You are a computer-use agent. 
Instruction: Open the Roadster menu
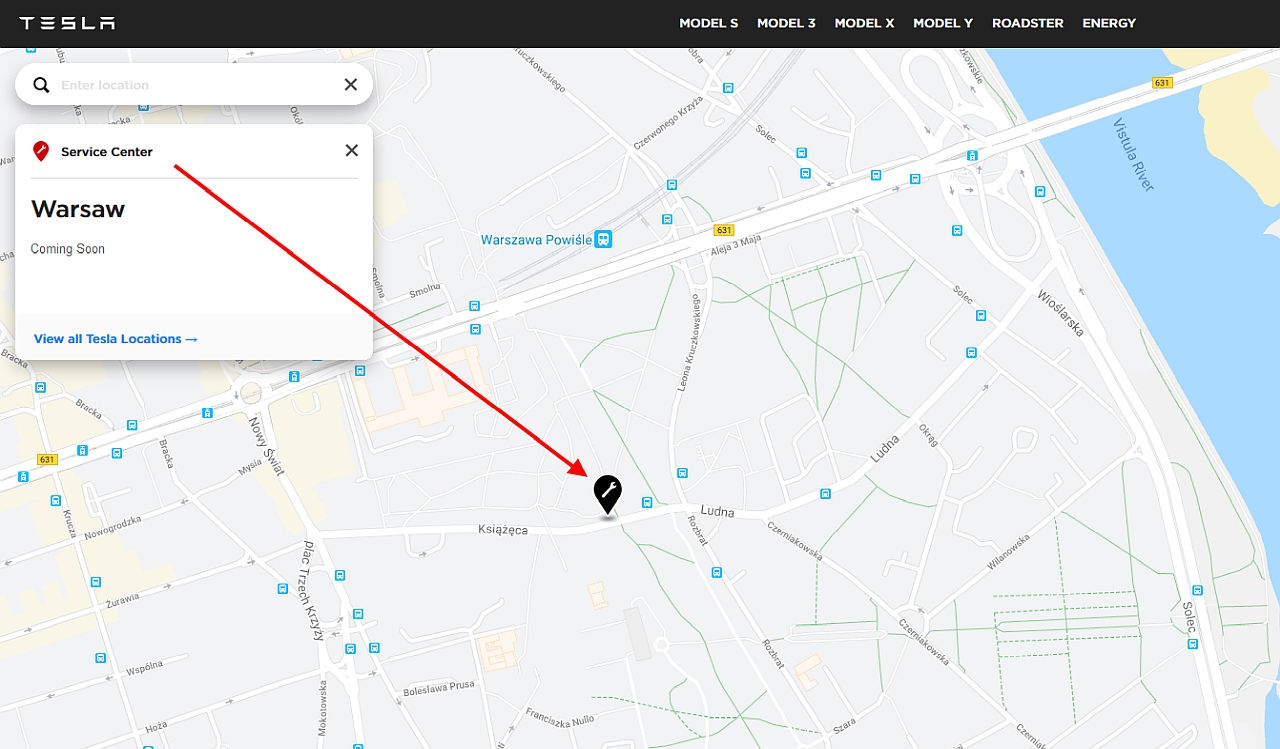1027,23
